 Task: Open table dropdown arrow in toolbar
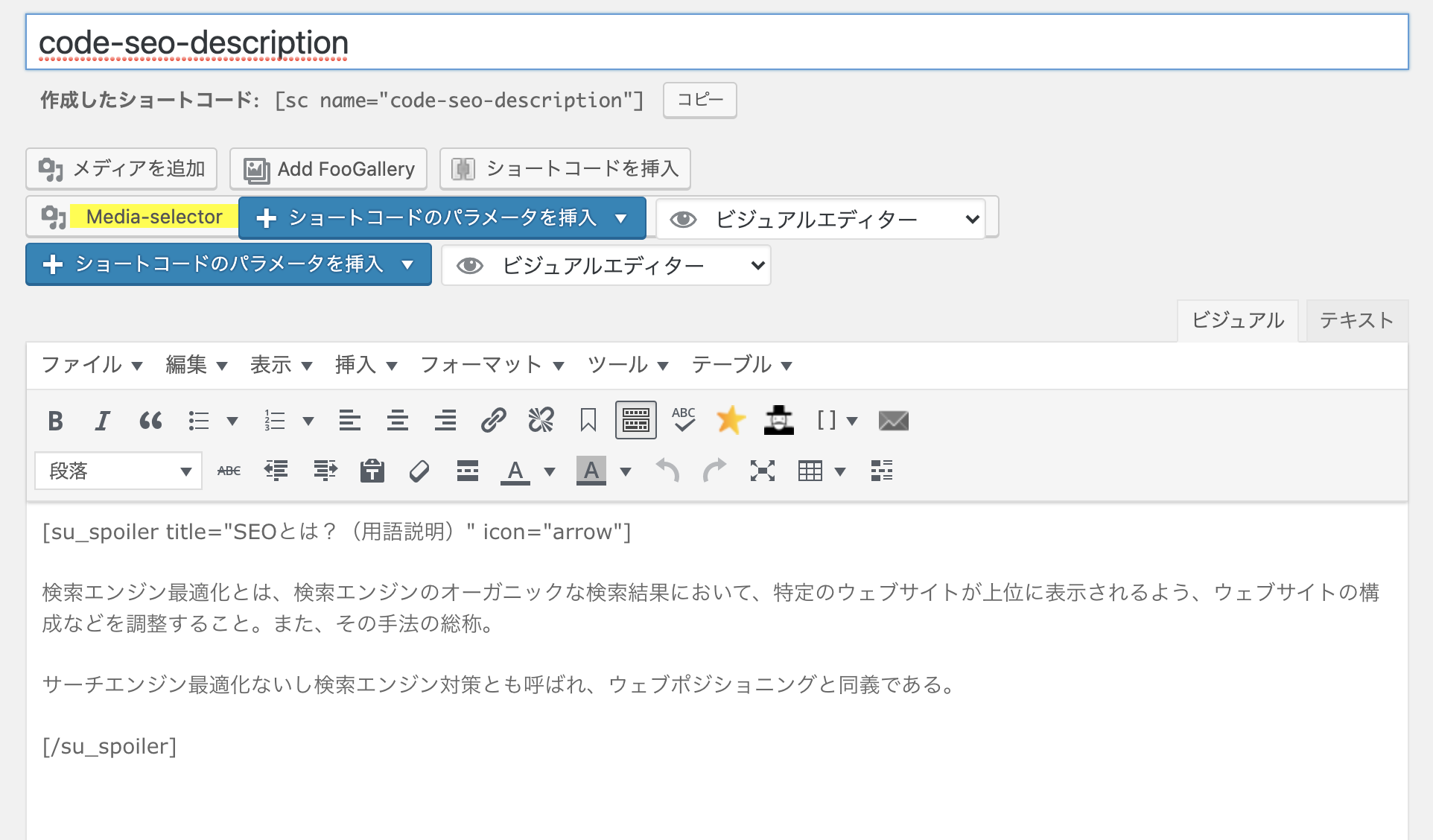click(840, 471)
